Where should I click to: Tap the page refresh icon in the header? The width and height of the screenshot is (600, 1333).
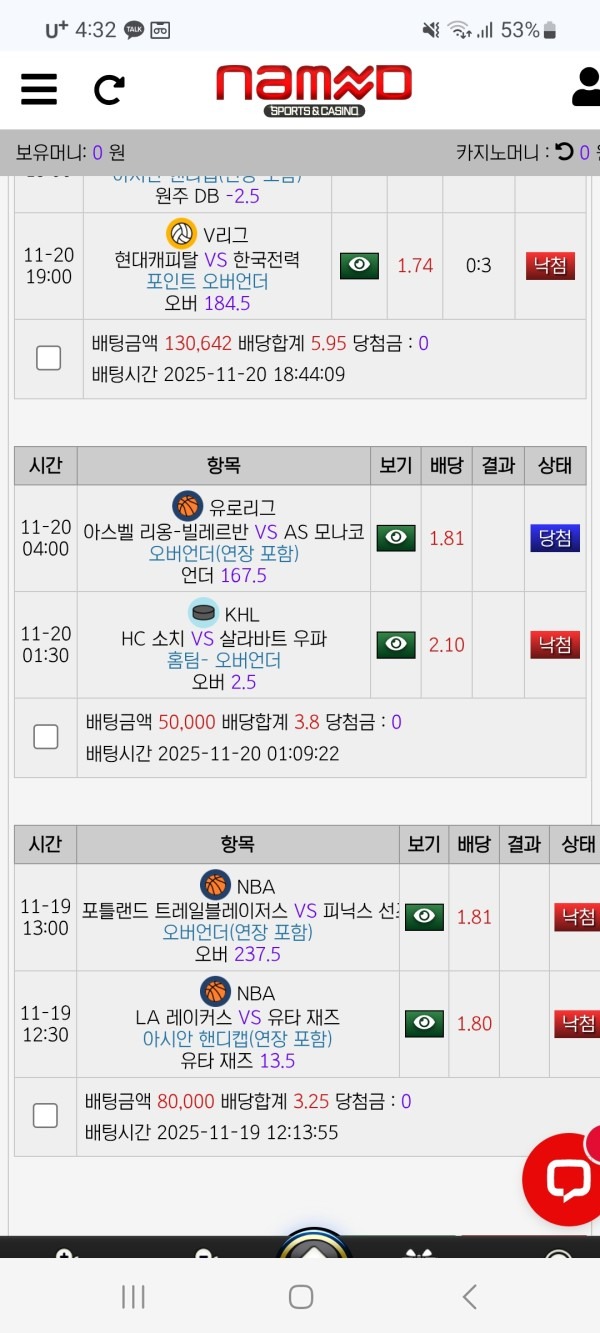(110, 89)
